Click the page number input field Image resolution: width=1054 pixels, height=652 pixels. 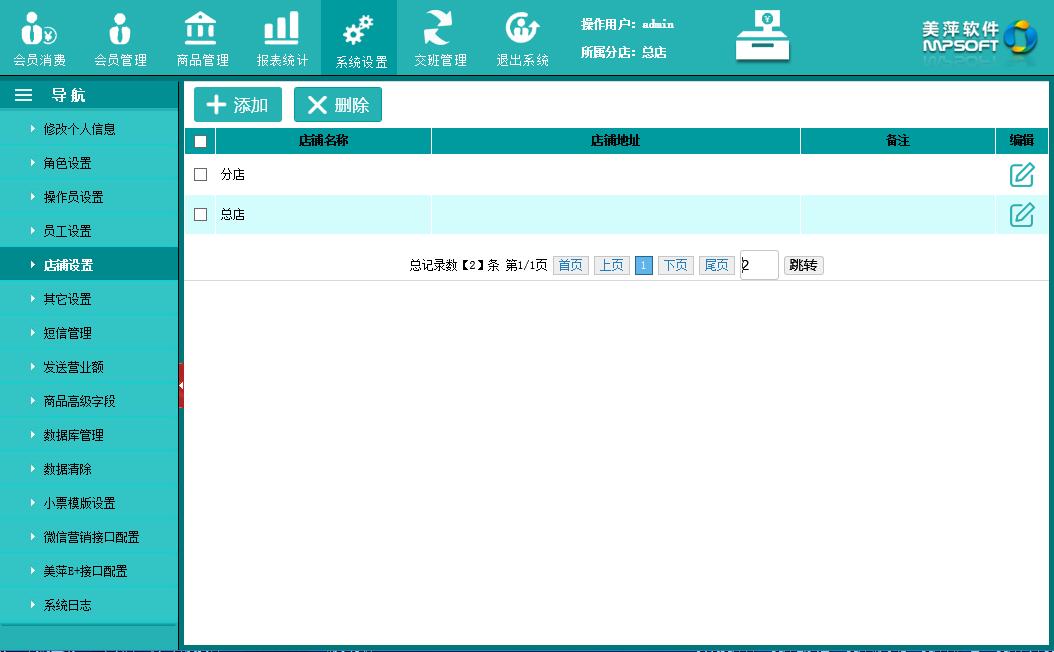coord(759,265)
